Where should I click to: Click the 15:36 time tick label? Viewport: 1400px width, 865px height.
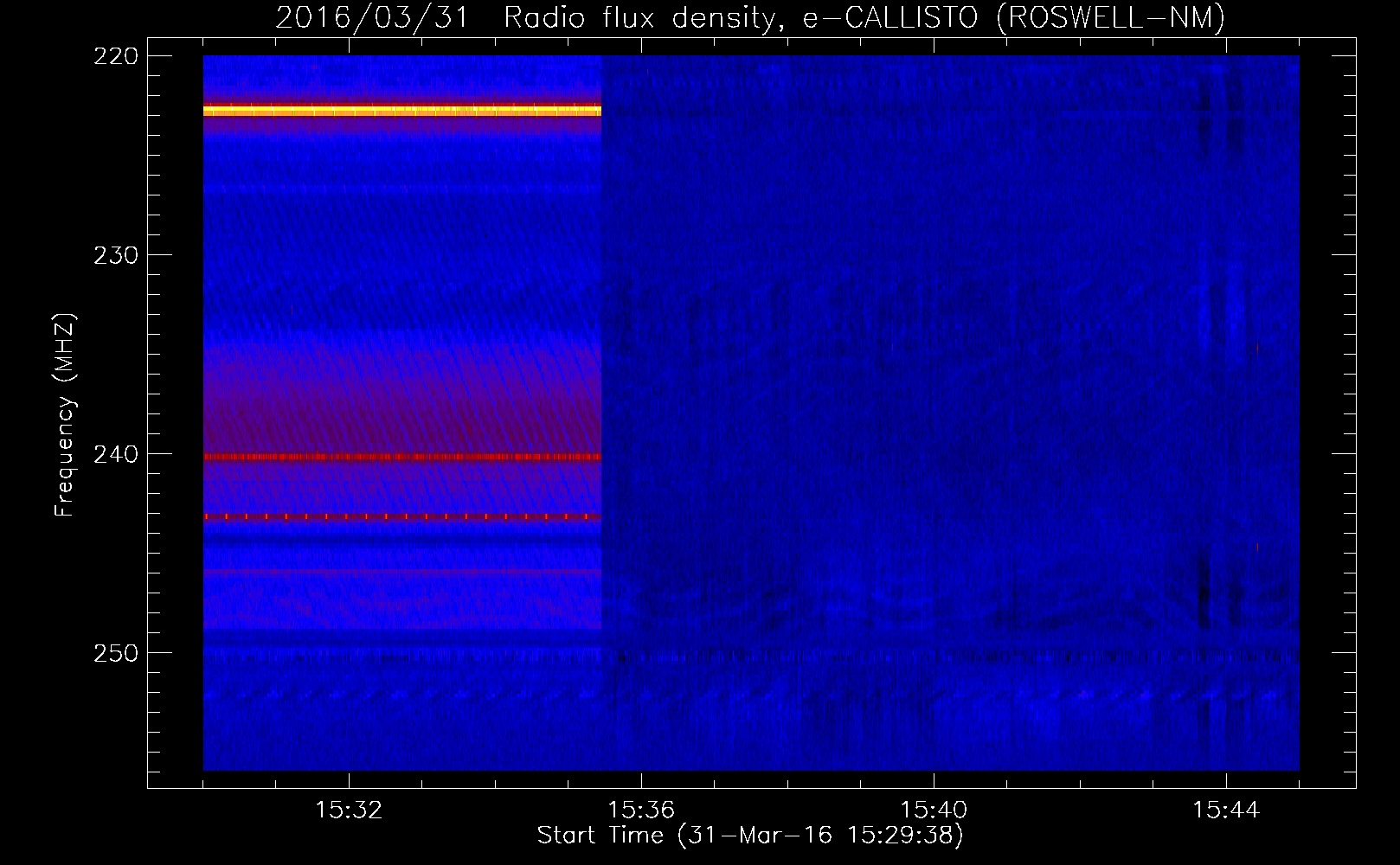coord(641,811)
